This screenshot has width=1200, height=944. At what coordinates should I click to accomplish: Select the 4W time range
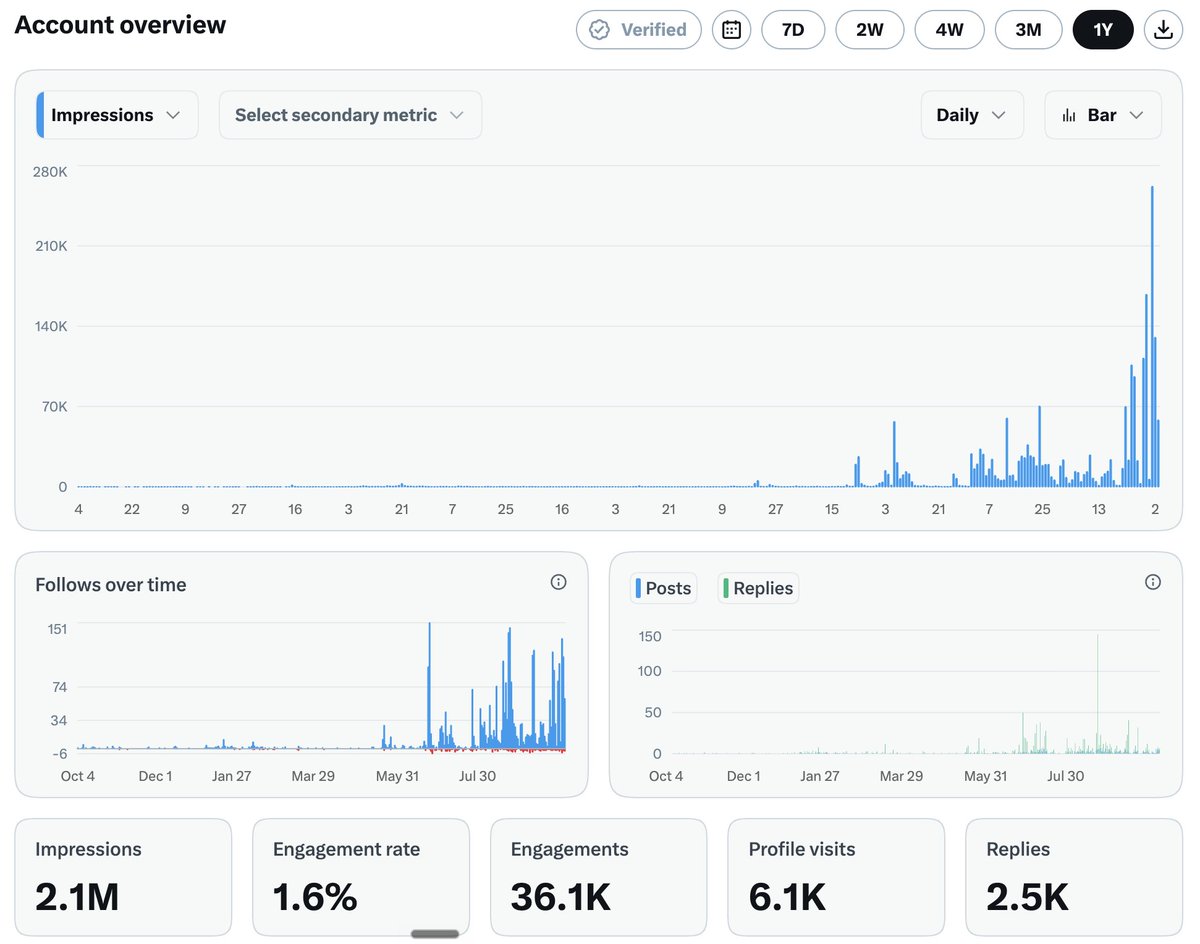click(x=949, y=30)
